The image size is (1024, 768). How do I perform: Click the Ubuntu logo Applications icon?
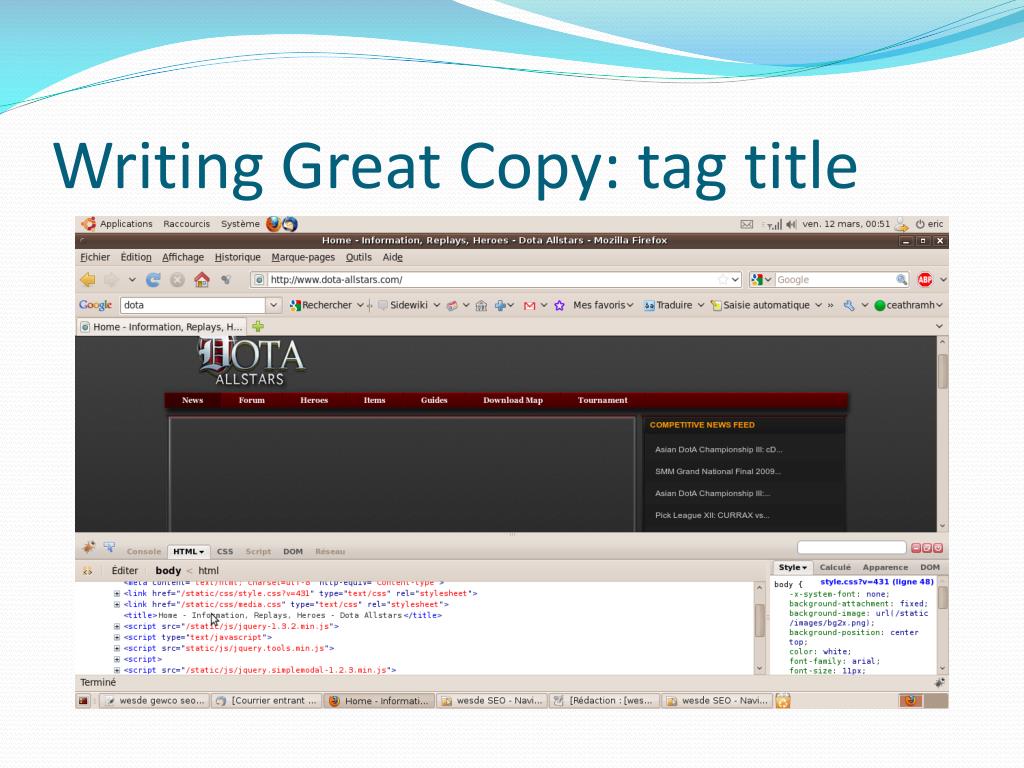tap(88, 224)
